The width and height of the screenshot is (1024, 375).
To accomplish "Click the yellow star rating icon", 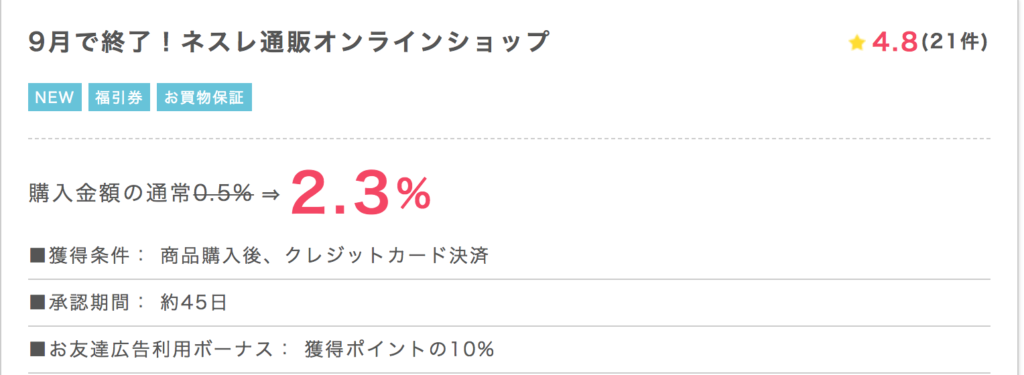I will click(x=856, y=43).
